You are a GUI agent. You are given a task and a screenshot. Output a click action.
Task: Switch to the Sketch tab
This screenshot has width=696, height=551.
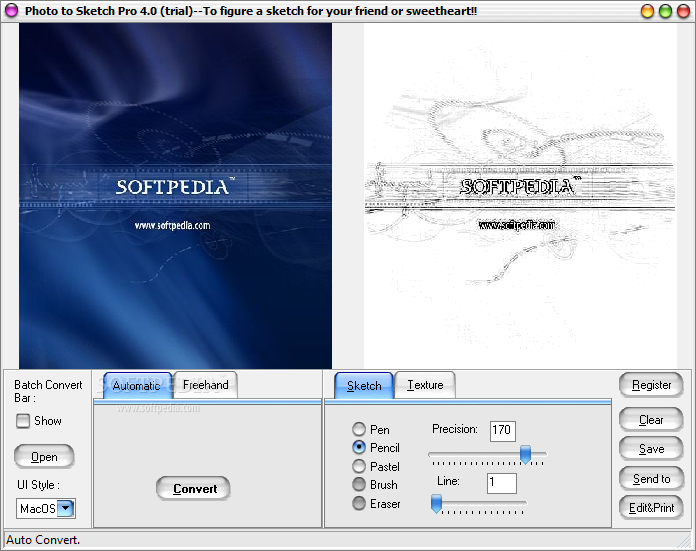[x=364, y=385]
